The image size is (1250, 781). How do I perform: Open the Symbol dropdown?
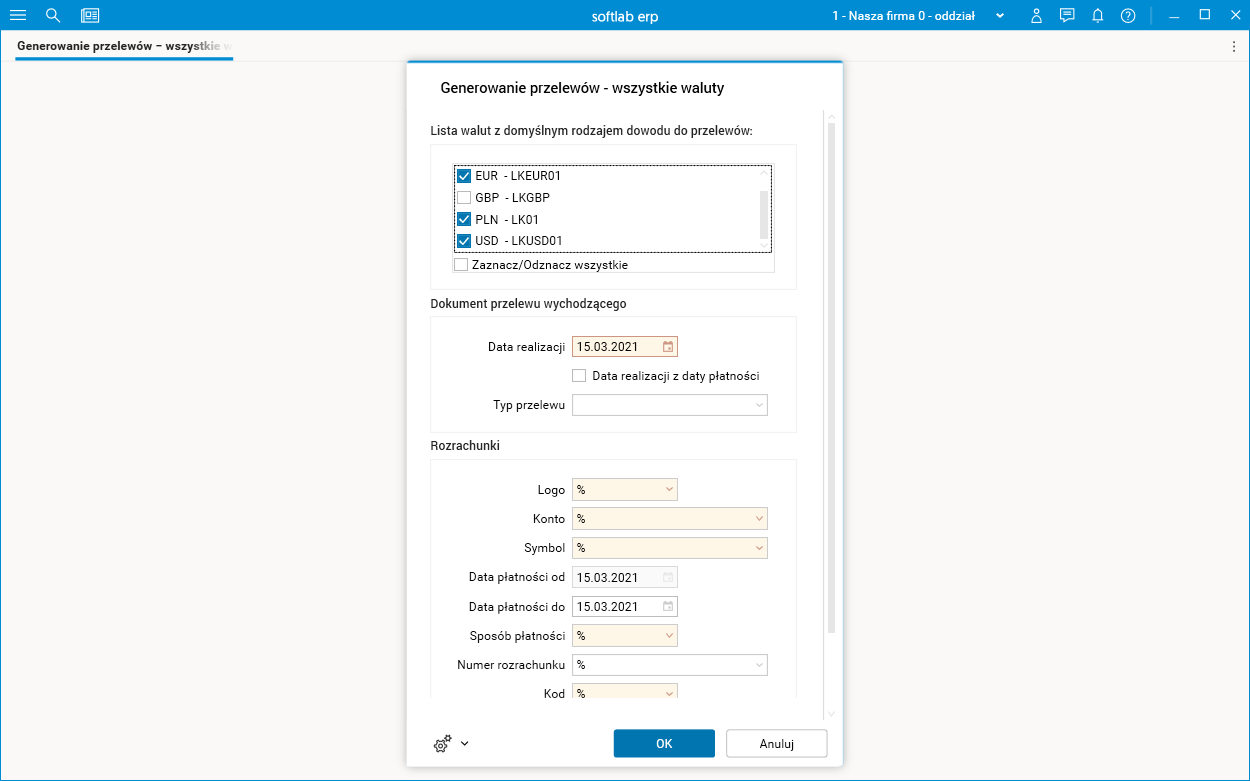[x=759, y=548]
